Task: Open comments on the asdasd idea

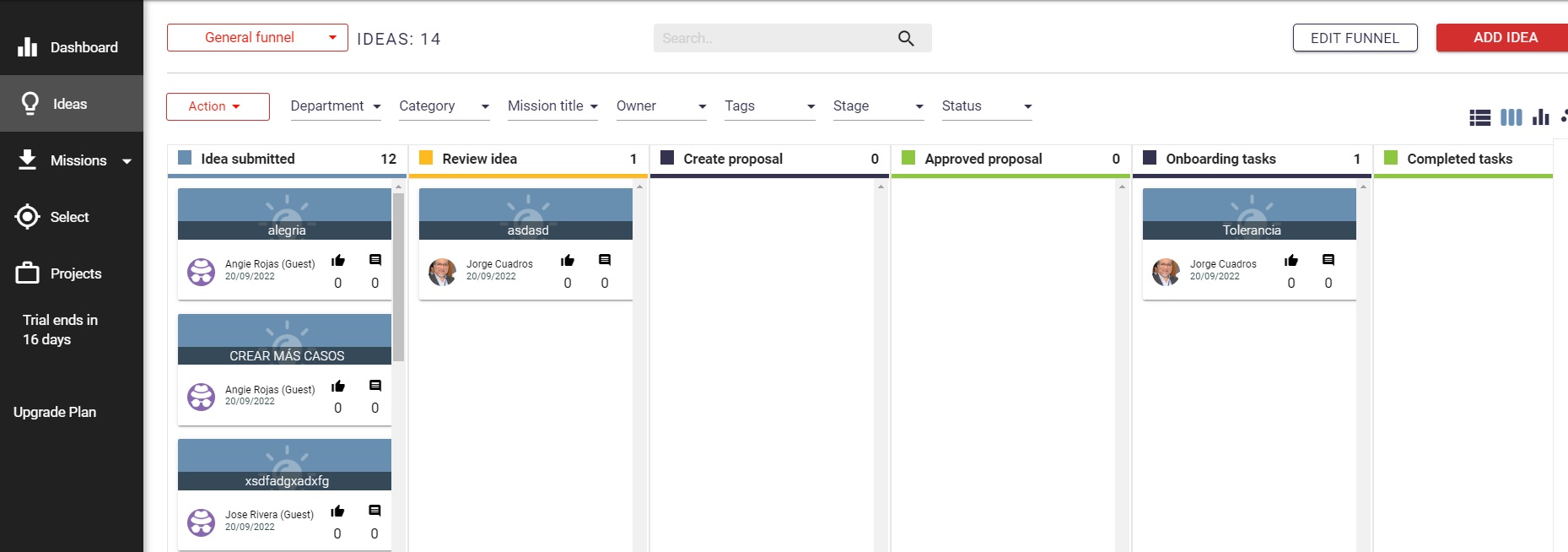Action: point(605,260)
